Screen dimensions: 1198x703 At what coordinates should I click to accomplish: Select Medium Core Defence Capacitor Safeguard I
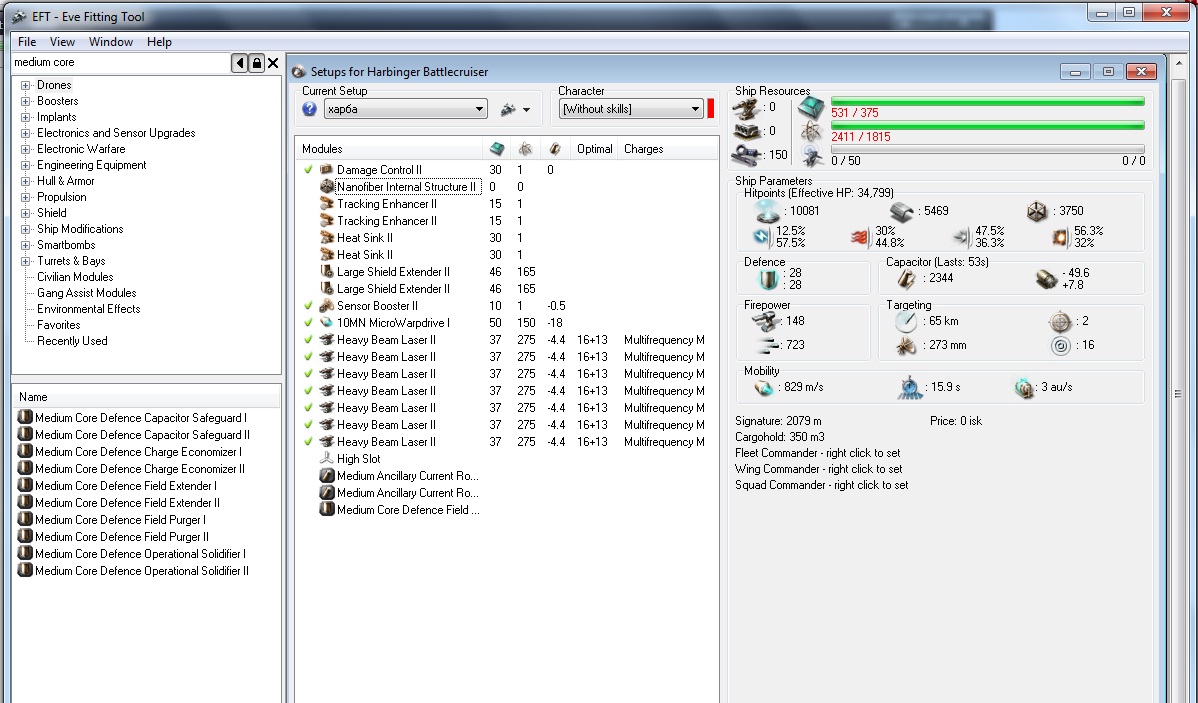click(141, 418)
